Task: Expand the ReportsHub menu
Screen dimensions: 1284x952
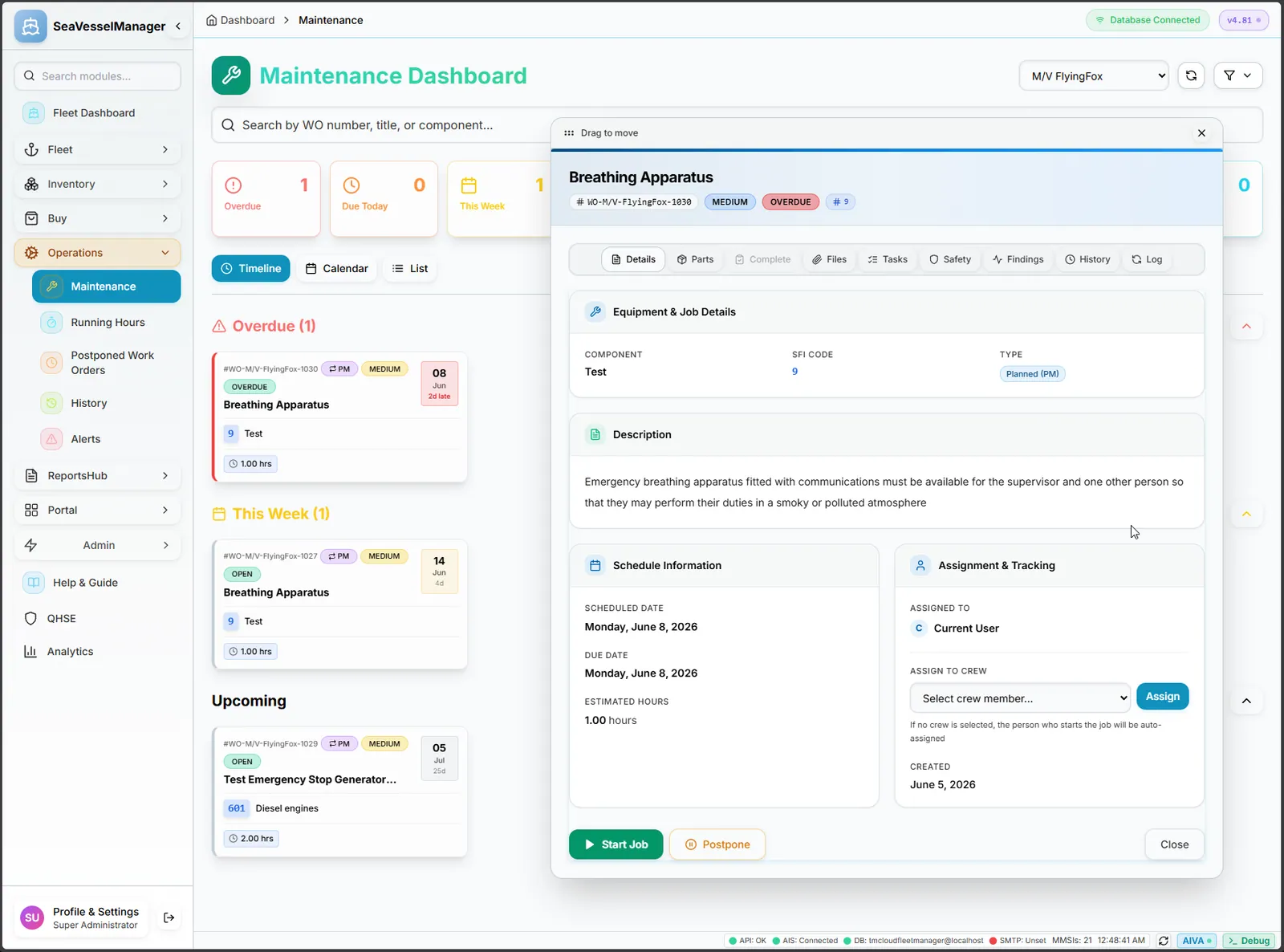Action: click(97, 476)
